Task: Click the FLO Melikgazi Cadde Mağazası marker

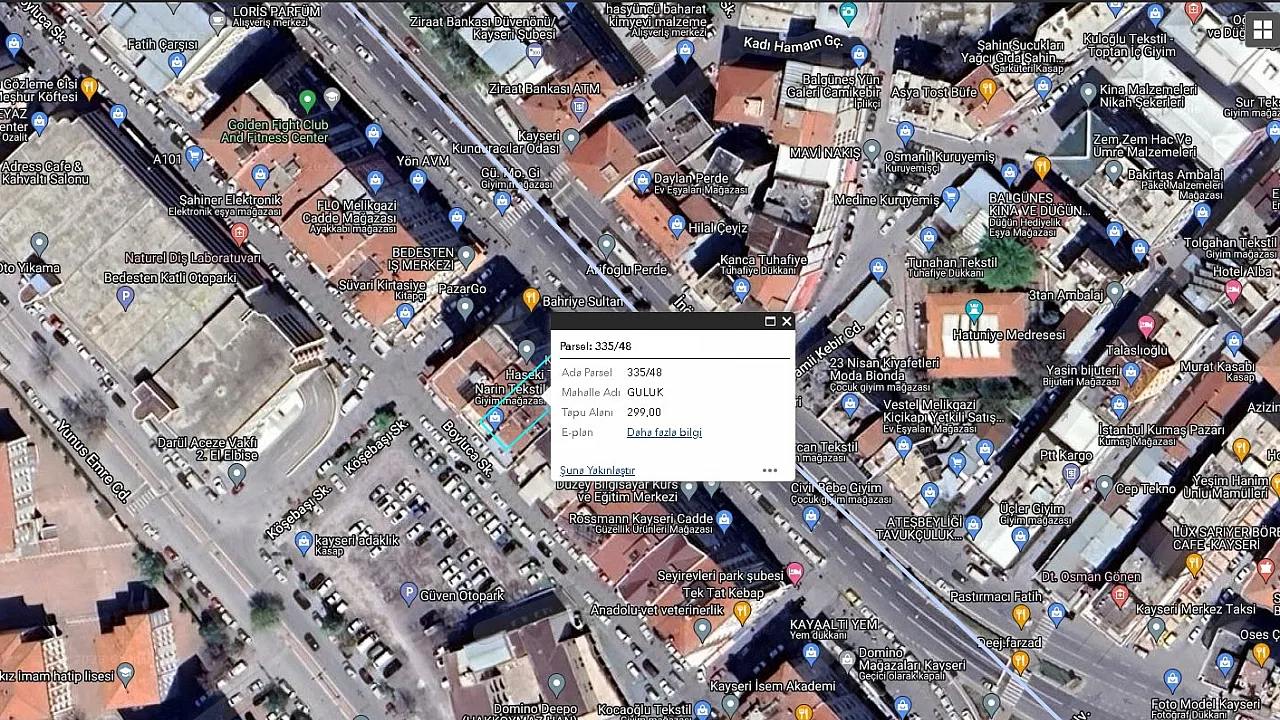Action: [x=375, y=181]
